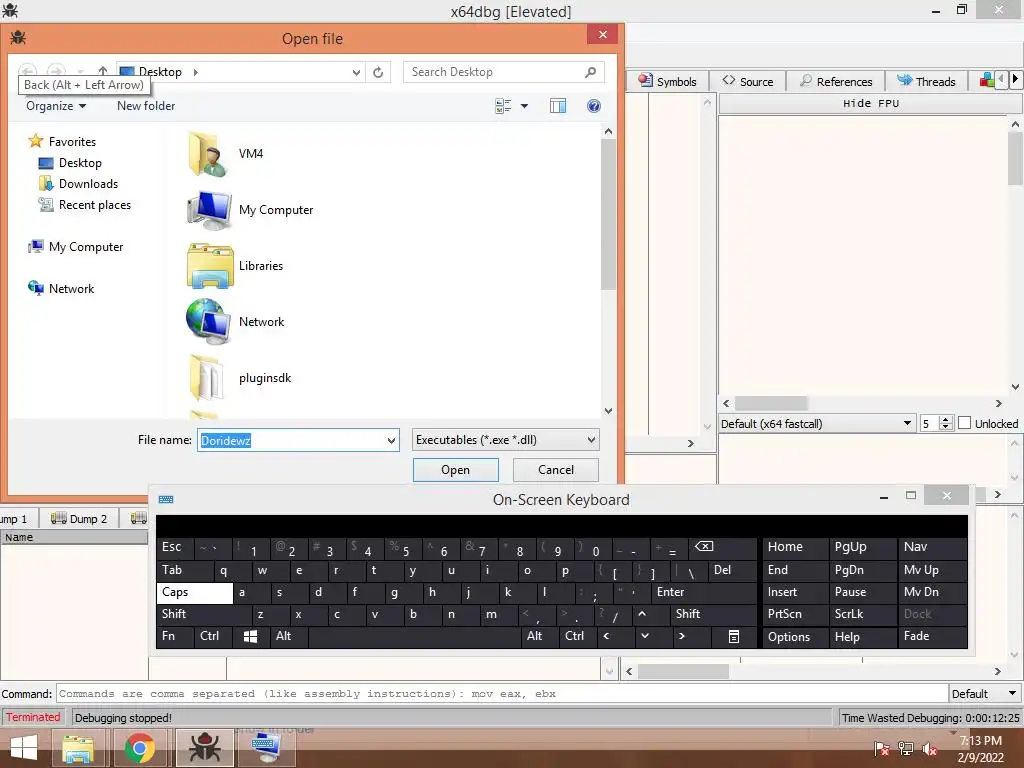1024x768 pixels.
Task: Refresh the Desktop location
Action: click(378, 72)
